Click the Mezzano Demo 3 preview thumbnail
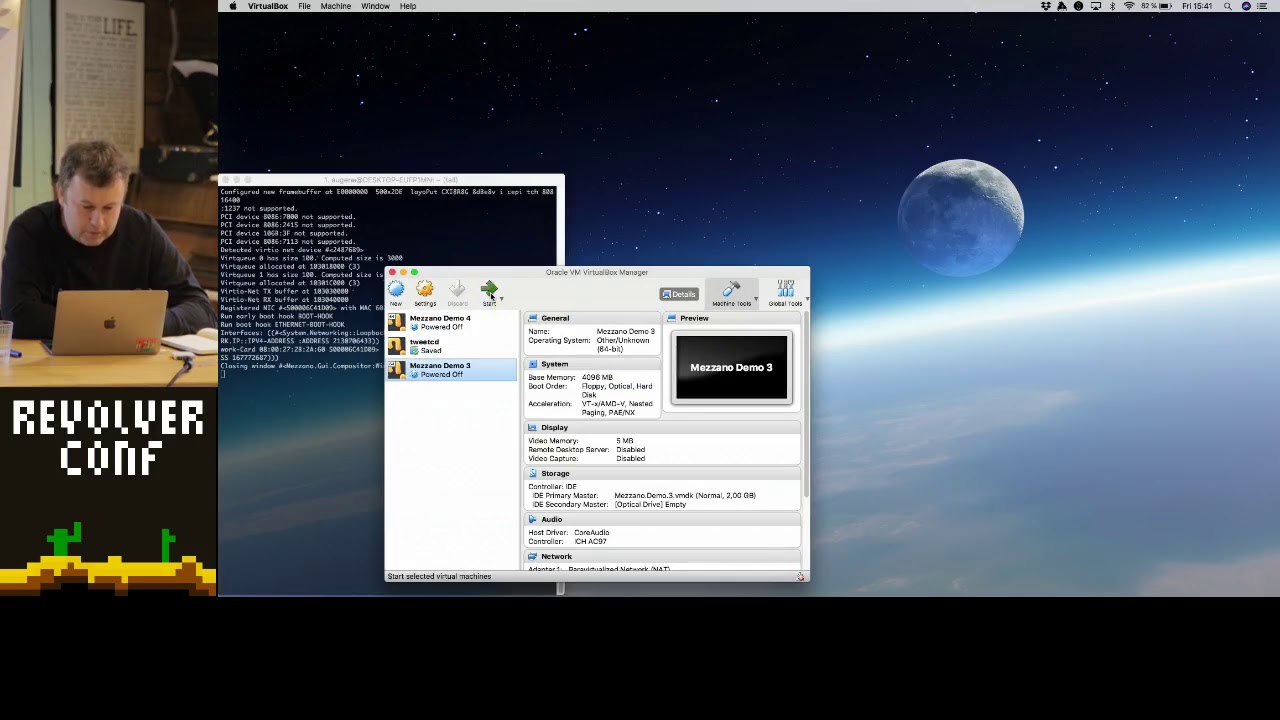This screenshot has width=1280, height=720. pyautogui.click(x=732, y=367)
